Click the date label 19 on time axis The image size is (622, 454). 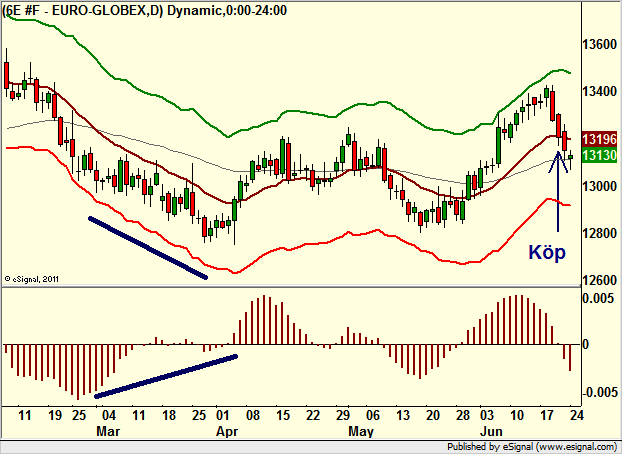pyautogui.click(x=55, y=416)
